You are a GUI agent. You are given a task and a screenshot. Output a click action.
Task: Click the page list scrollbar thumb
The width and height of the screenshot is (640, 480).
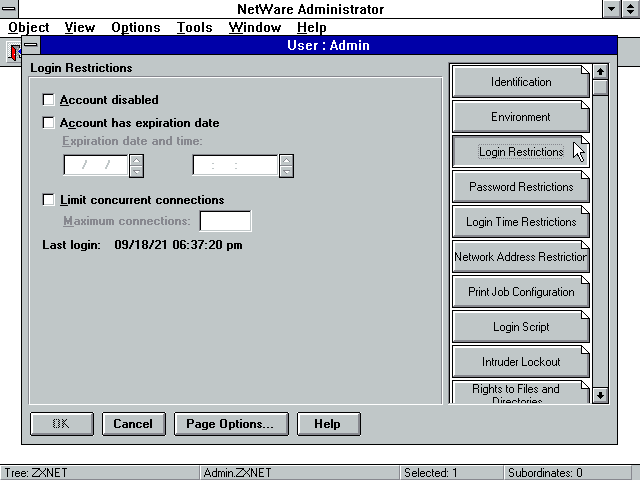point(600,87)
